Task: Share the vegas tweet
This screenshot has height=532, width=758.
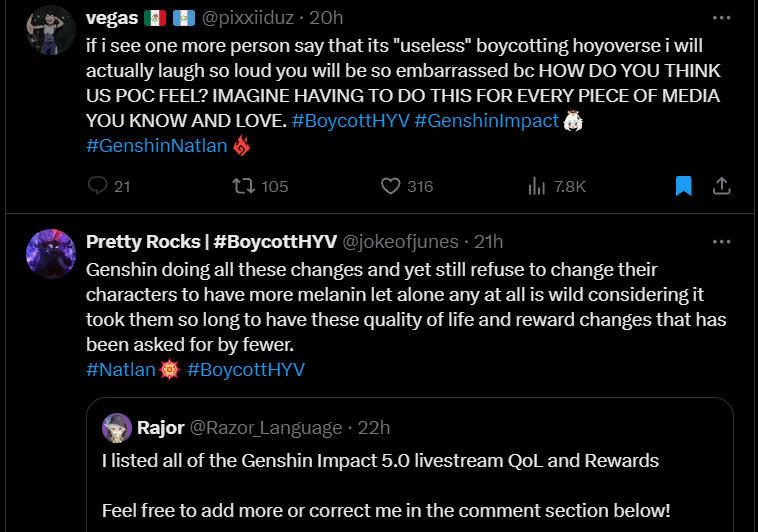Action: point(721,186)
